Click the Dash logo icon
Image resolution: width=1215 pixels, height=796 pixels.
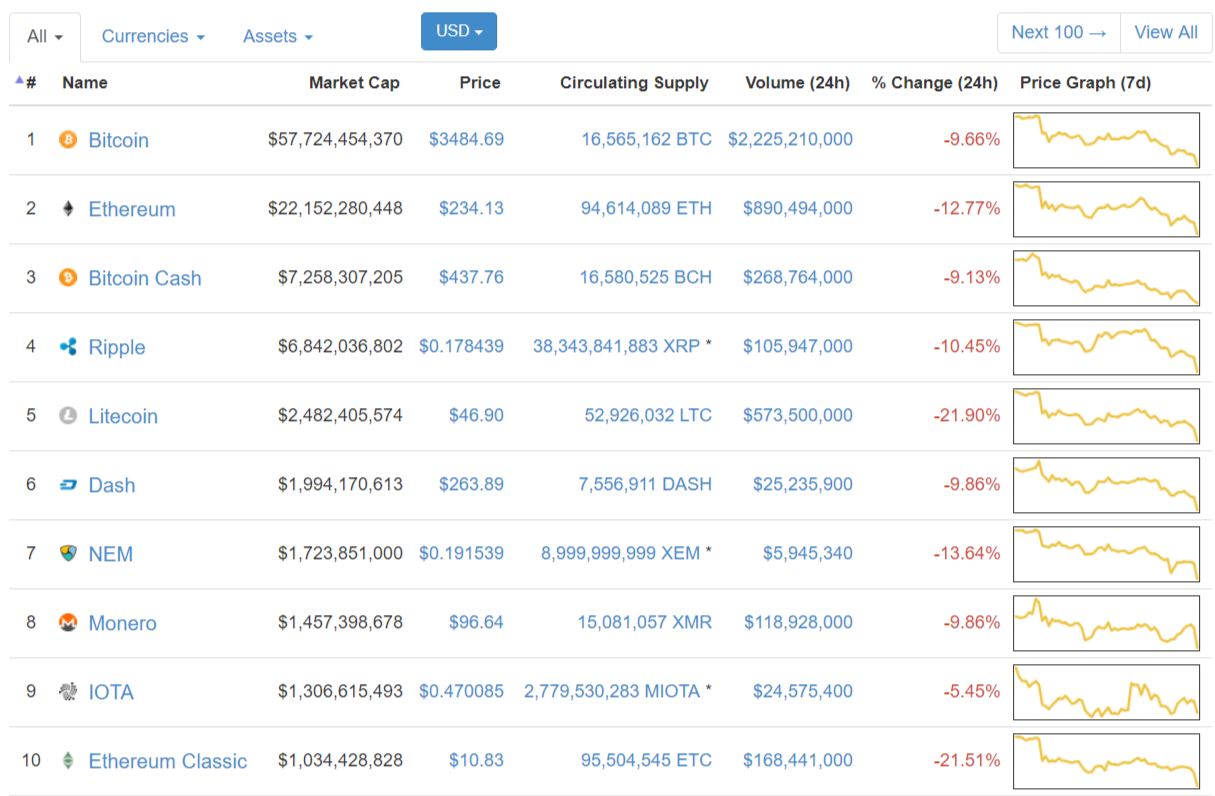68,485
